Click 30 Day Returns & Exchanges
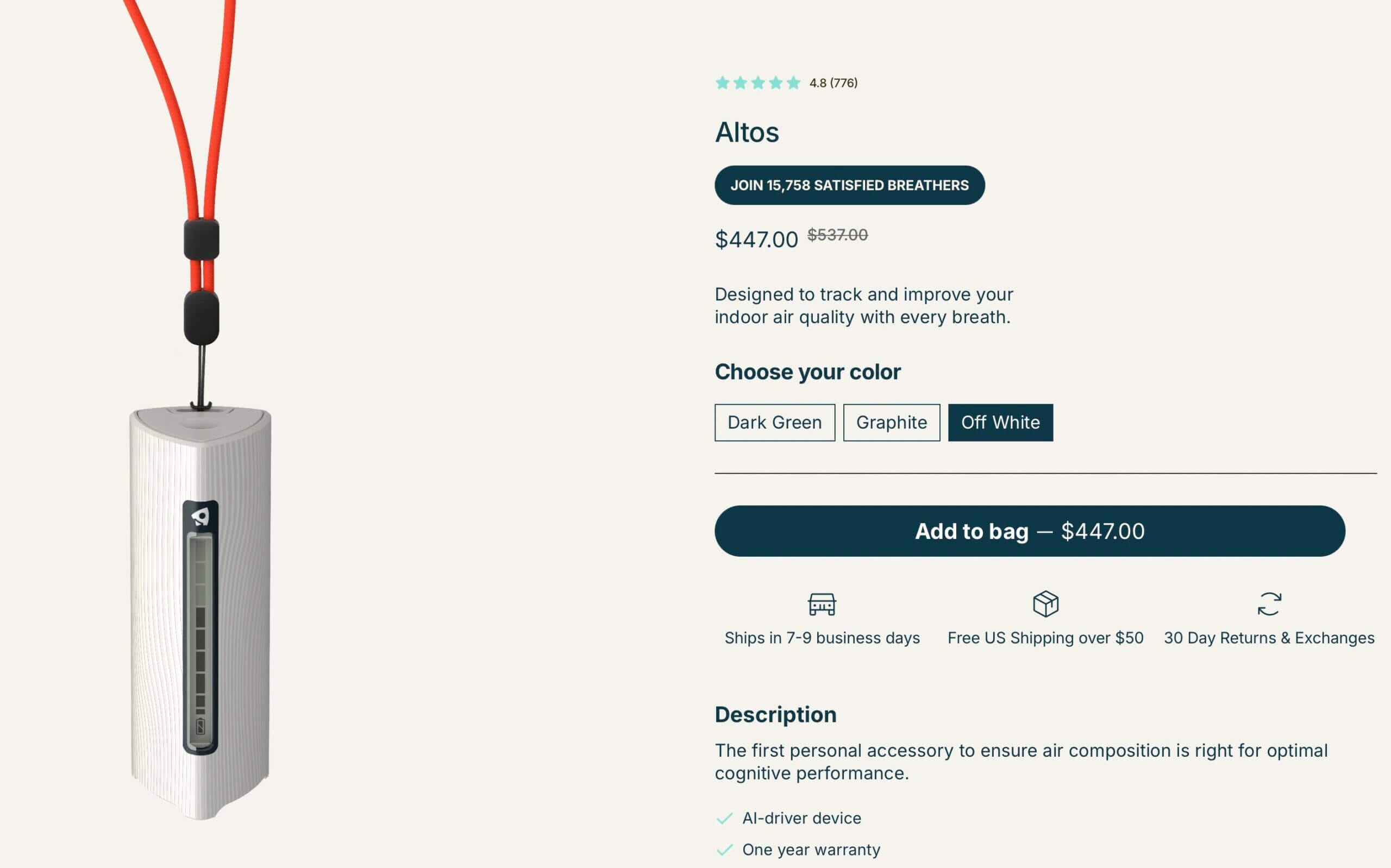1391x868 pixels. pyautogui.click(x=1268, y=637)
